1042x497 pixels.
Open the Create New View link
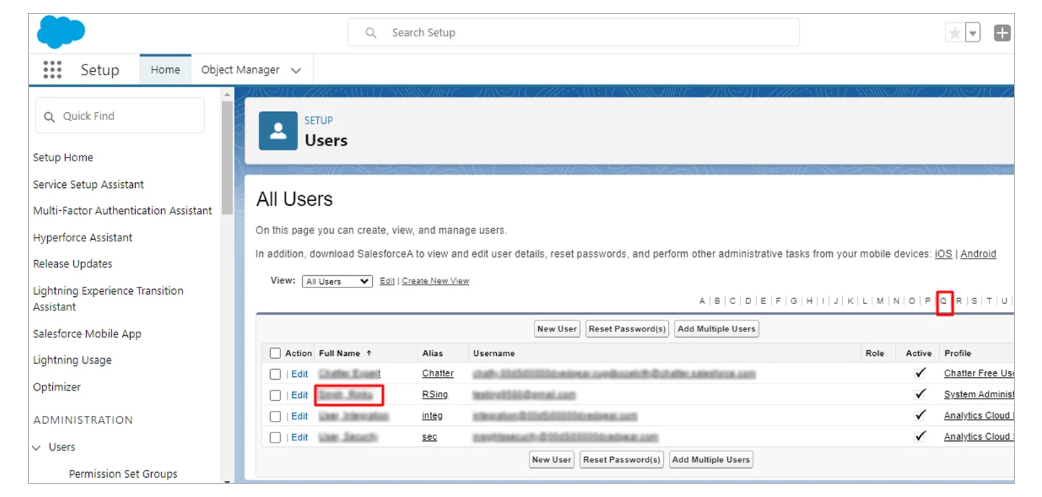pyautogui.click(x=435, y=282)
